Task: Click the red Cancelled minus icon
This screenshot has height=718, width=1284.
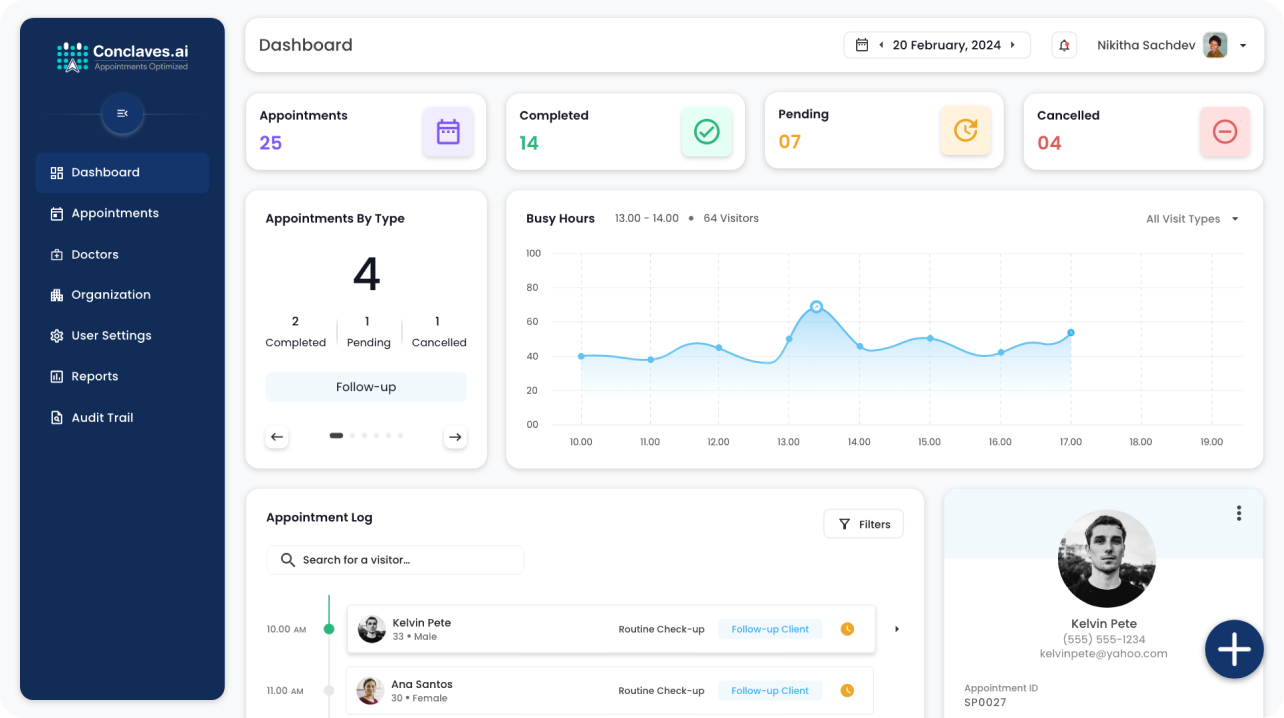Action: point(1224,132)
